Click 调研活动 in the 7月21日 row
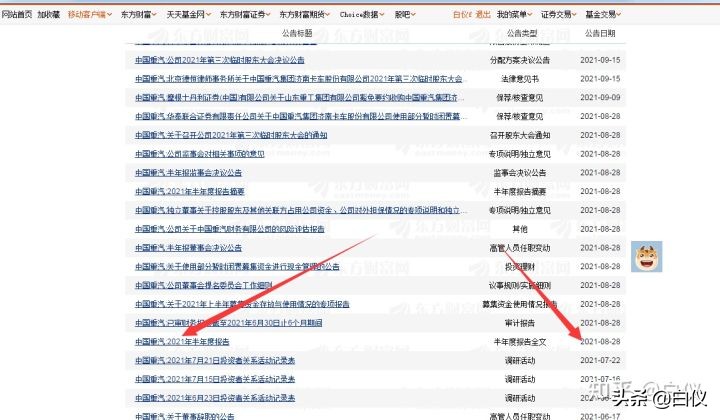The image size is (720, 420). pos(520,361)
